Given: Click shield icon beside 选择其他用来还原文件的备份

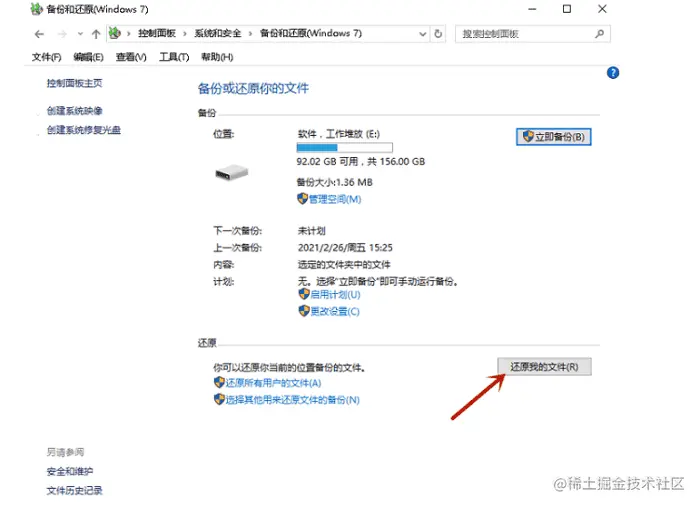Looking at the screenshot, I should (219, 399).
